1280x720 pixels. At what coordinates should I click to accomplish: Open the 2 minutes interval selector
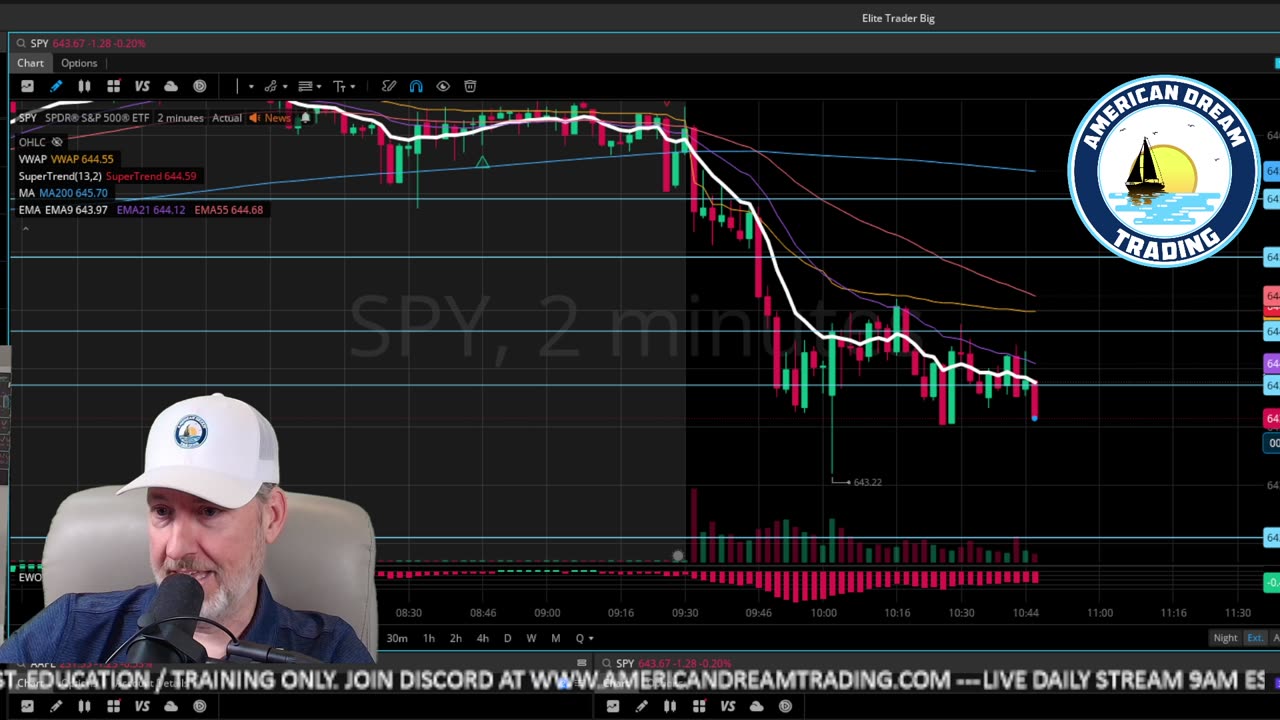coord(180,118)
